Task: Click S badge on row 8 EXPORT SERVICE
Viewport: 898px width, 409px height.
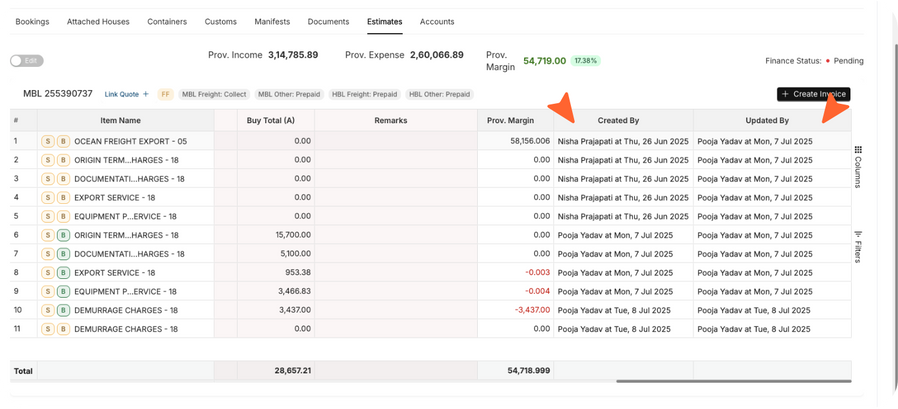Action: pos(48,273)
